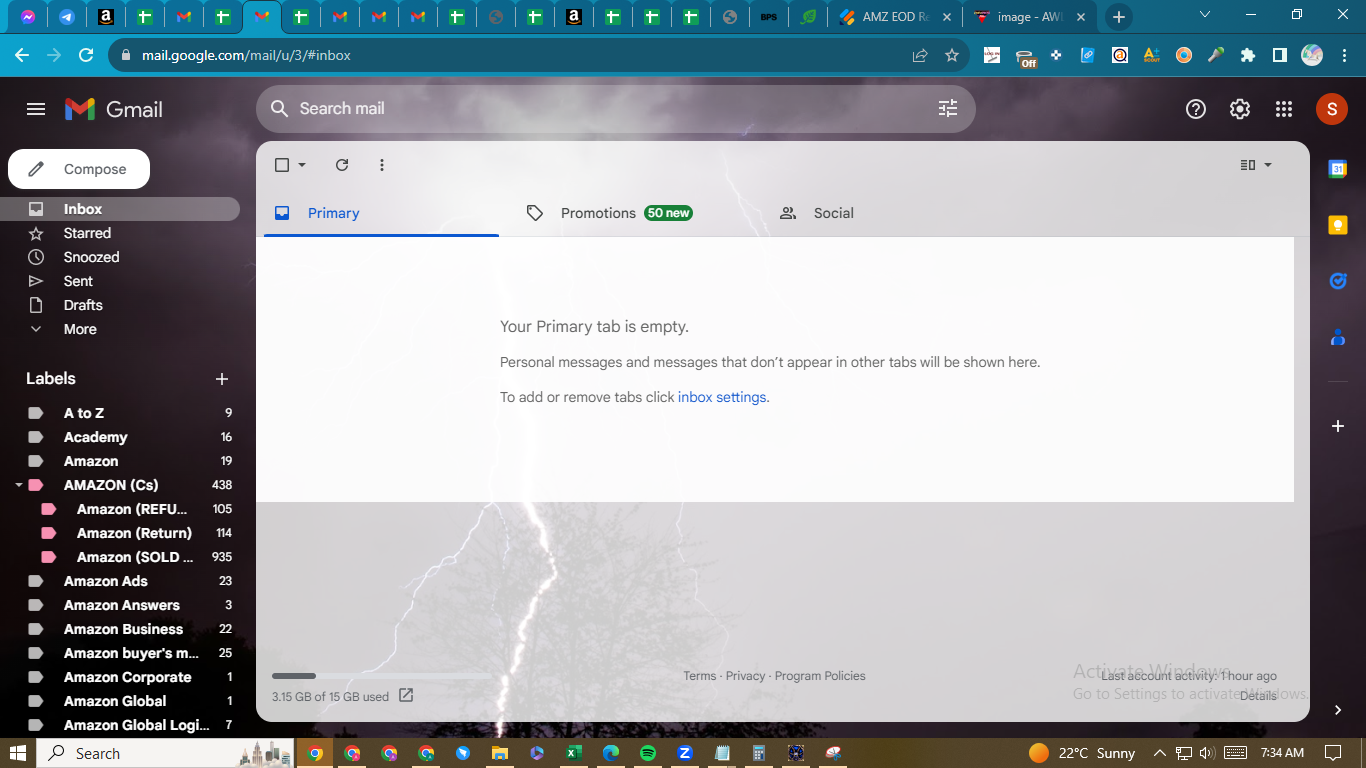Expand the More sidebar items

point(120,329)
